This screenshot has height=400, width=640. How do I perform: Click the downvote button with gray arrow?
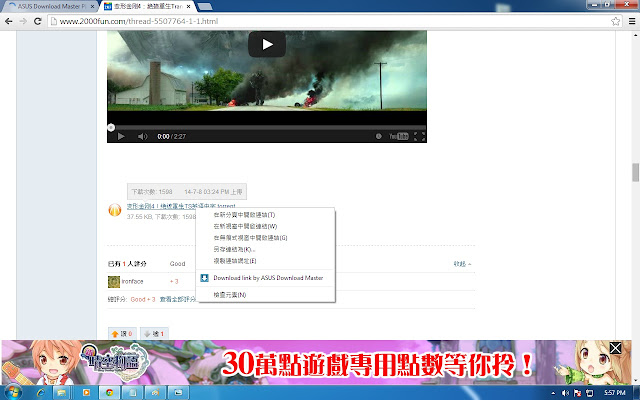tap(154, 334)
